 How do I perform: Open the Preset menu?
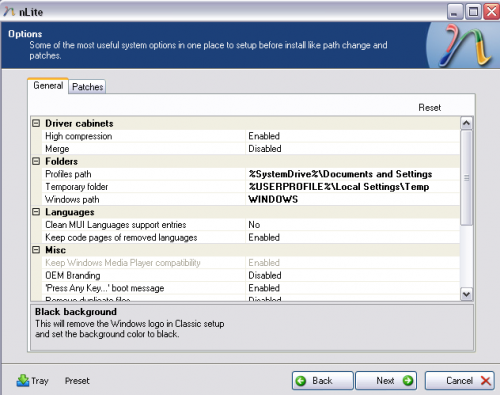tap(77, 381)
